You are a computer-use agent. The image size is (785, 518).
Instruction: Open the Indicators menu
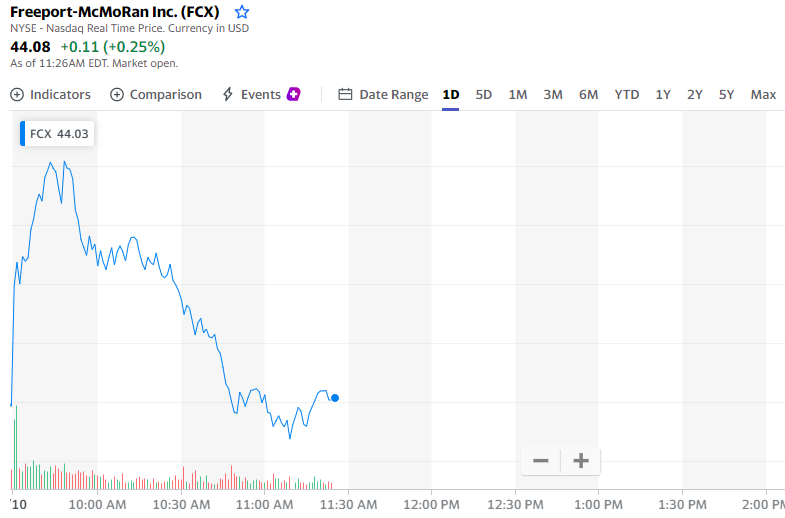(51, 94)
